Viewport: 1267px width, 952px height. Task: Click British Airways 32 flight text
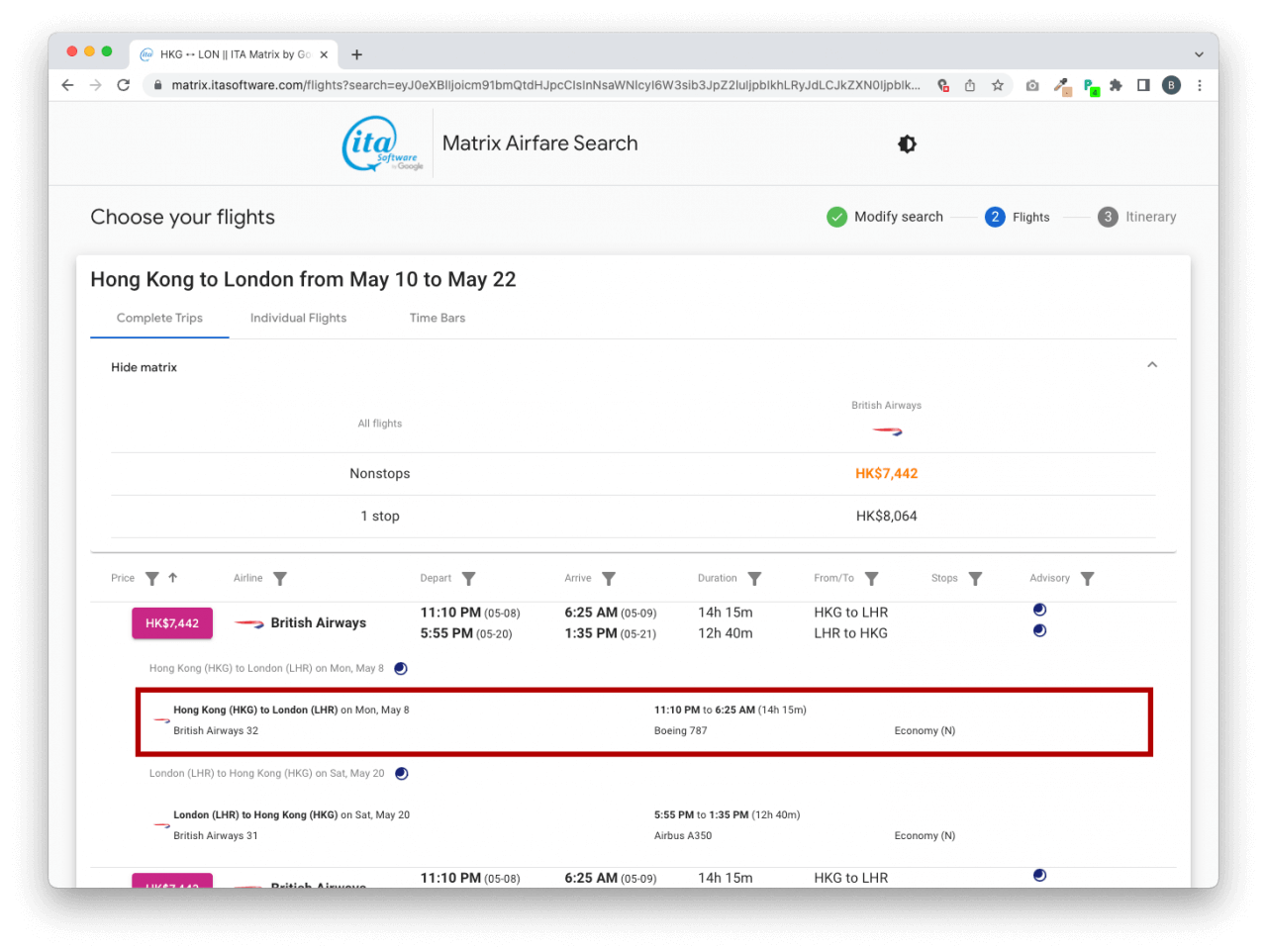216,731
